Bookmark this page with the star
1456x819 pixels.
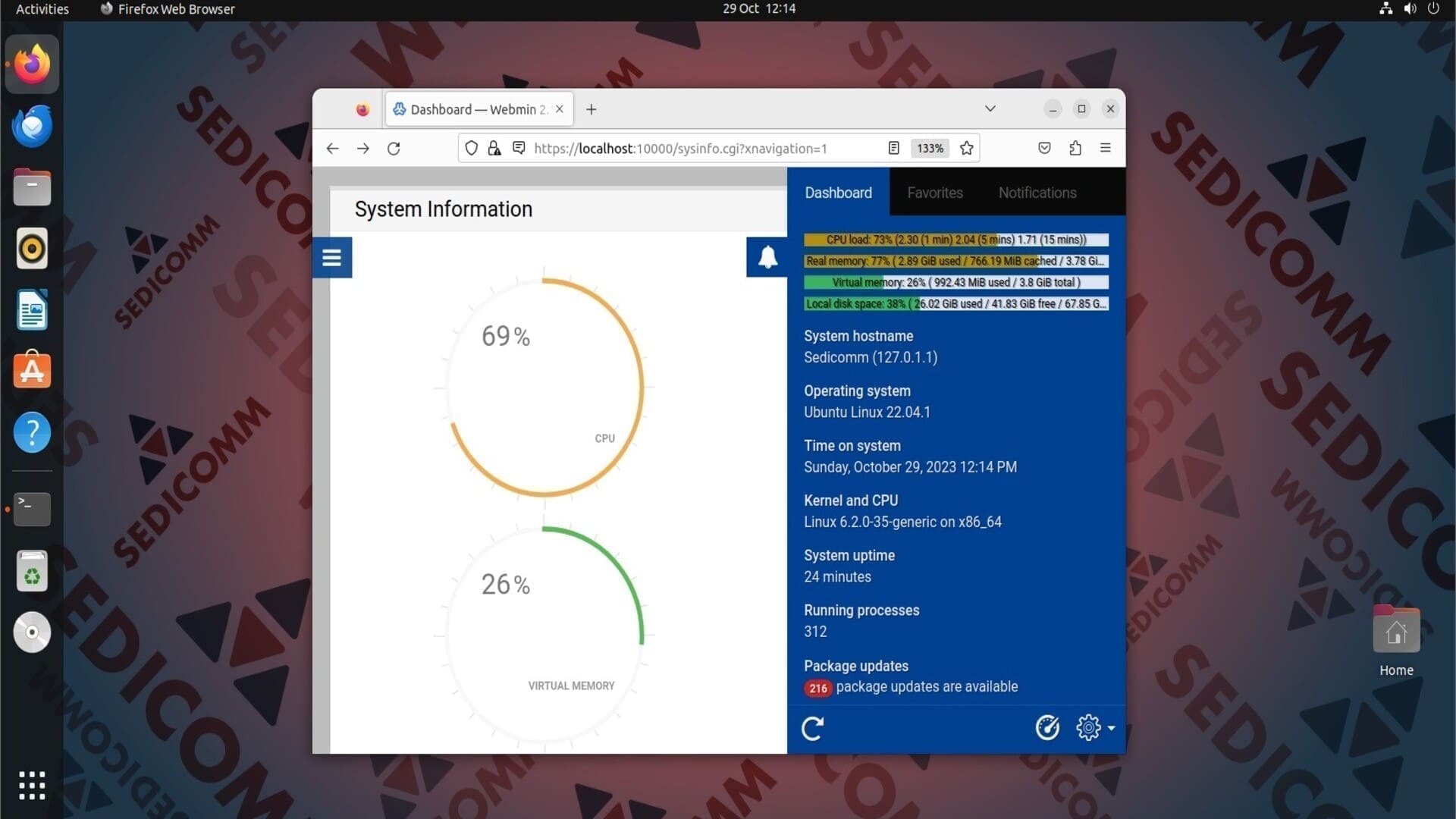pyautogui.click(x=966, y=149)
